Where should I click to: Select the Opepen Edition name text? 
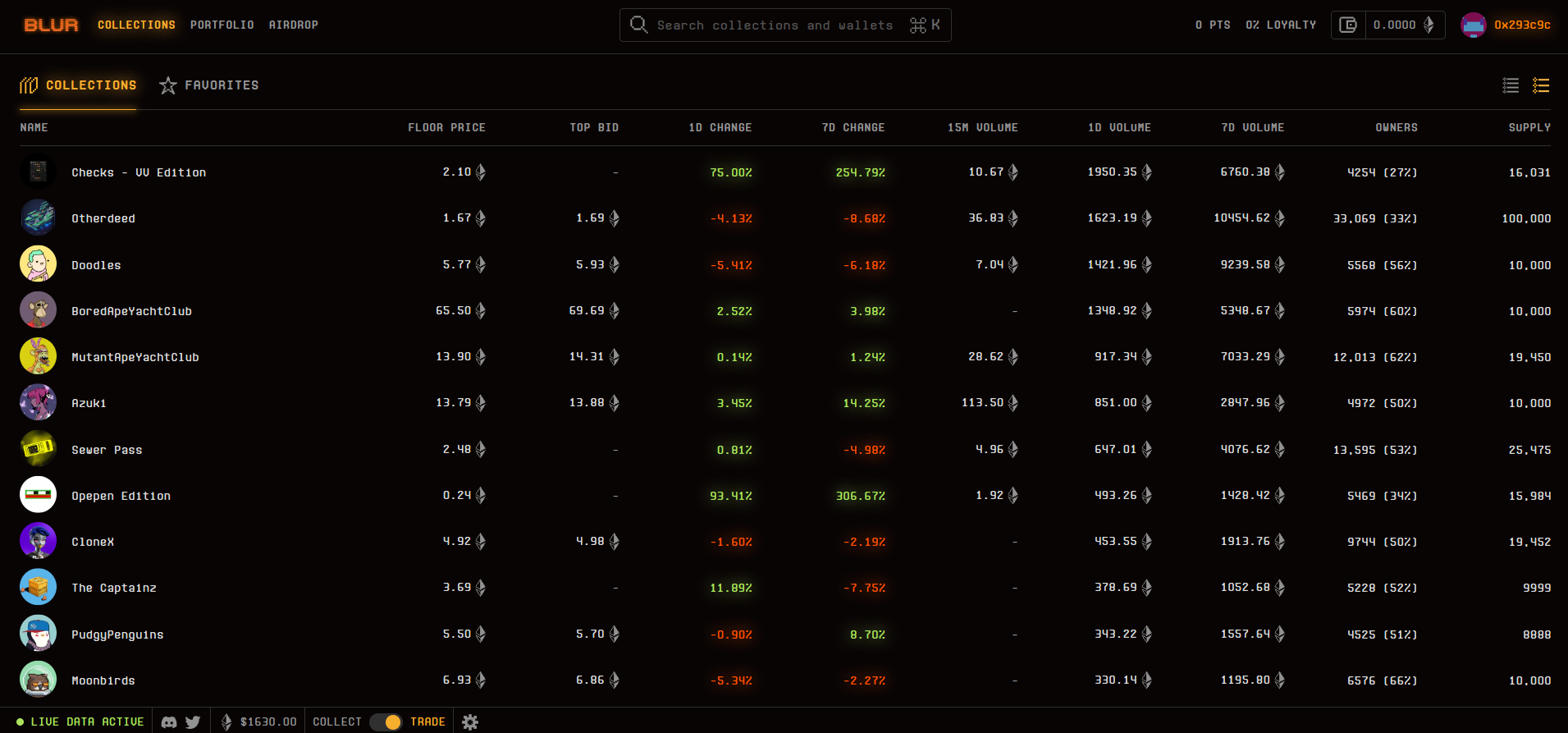tap(121, 496)
